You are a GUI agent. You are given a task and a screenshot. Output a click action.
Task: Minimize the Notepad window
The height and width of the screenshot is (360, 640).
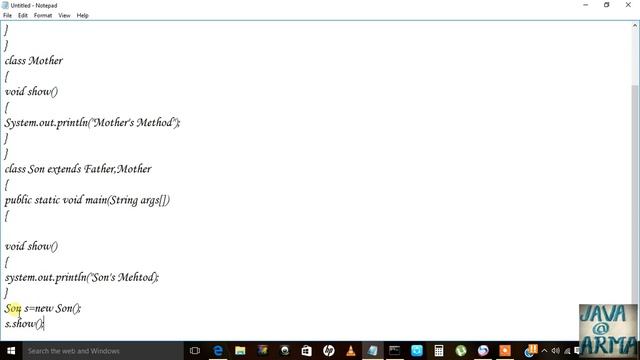586,5
